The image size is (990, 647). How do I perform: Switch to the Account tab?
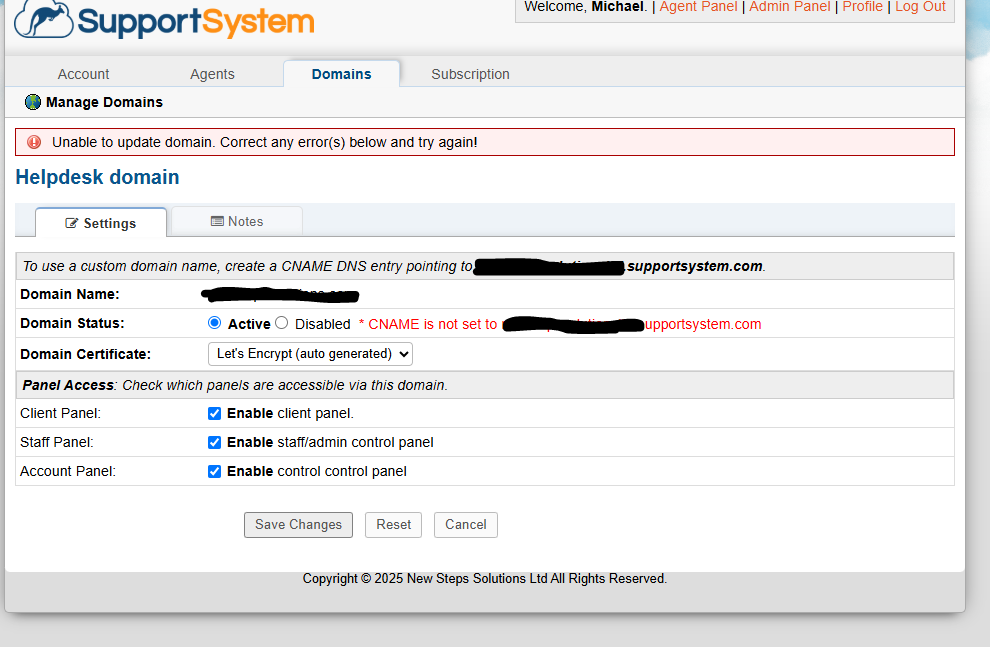tap(83, 74)
